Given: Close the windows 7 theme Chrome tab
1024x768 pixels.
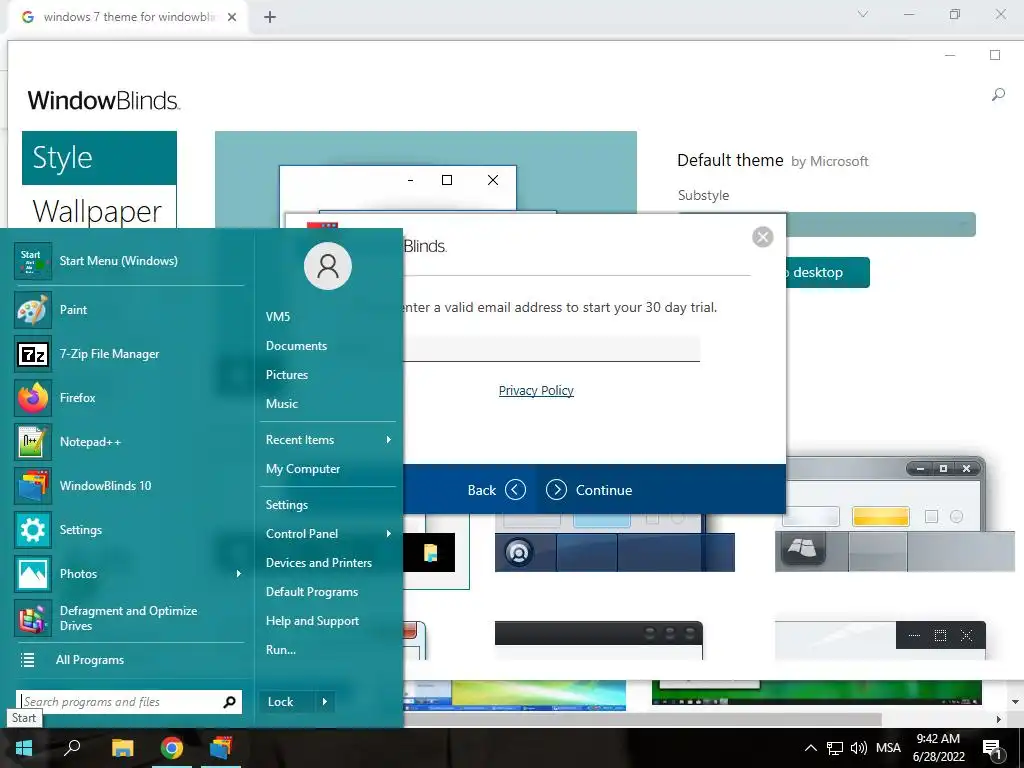Looking at the screenshot, I should click(232, 17).
